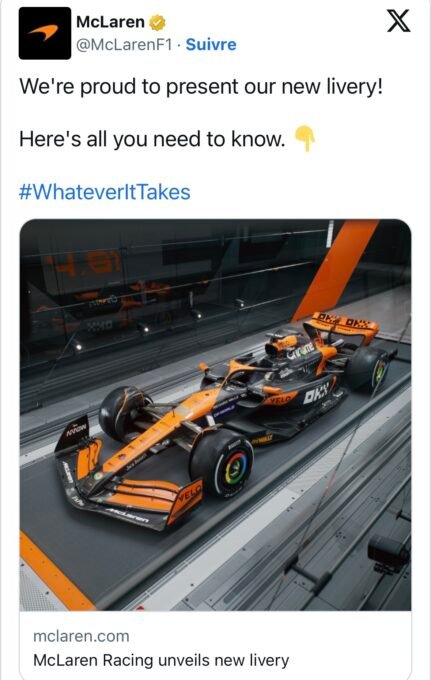The height and width of the screenshot is (680, 431).
Task: Click the orange helmet in the cockpit
Action: (x=283, y=343)
